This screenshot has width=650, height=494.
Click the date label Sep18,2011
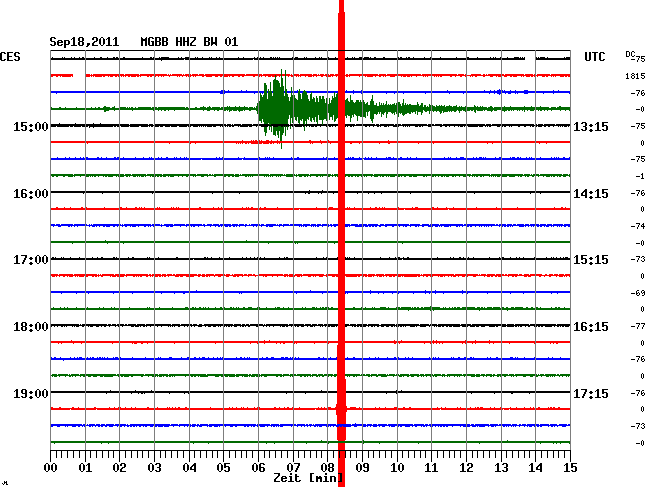(x=84, y=42)
